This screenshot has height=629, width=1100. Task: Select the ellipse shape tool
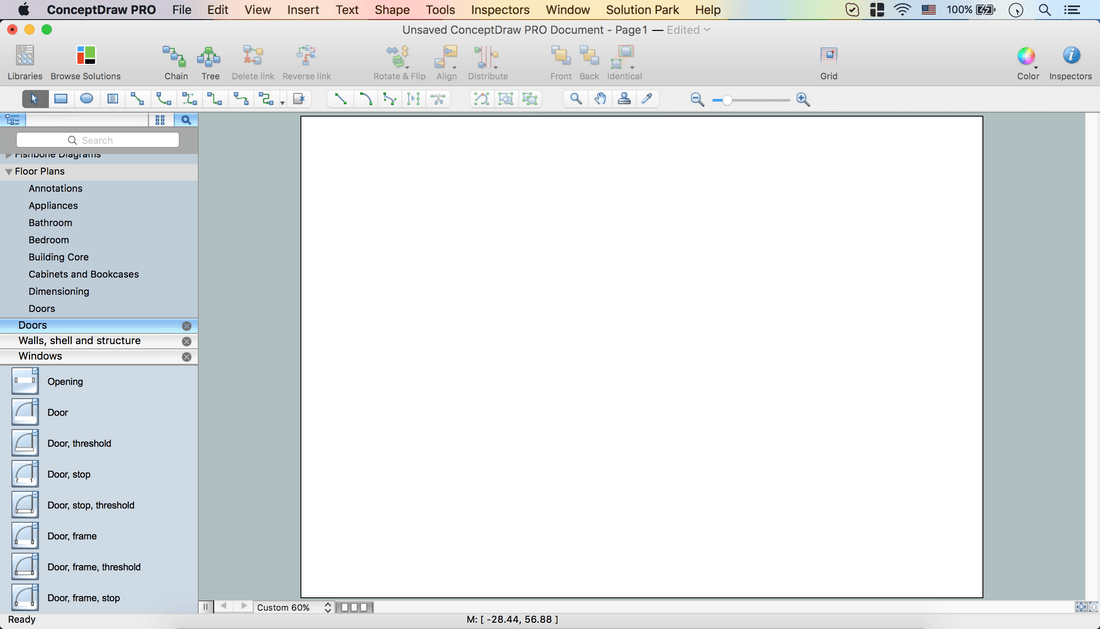[x=87, y=99]
